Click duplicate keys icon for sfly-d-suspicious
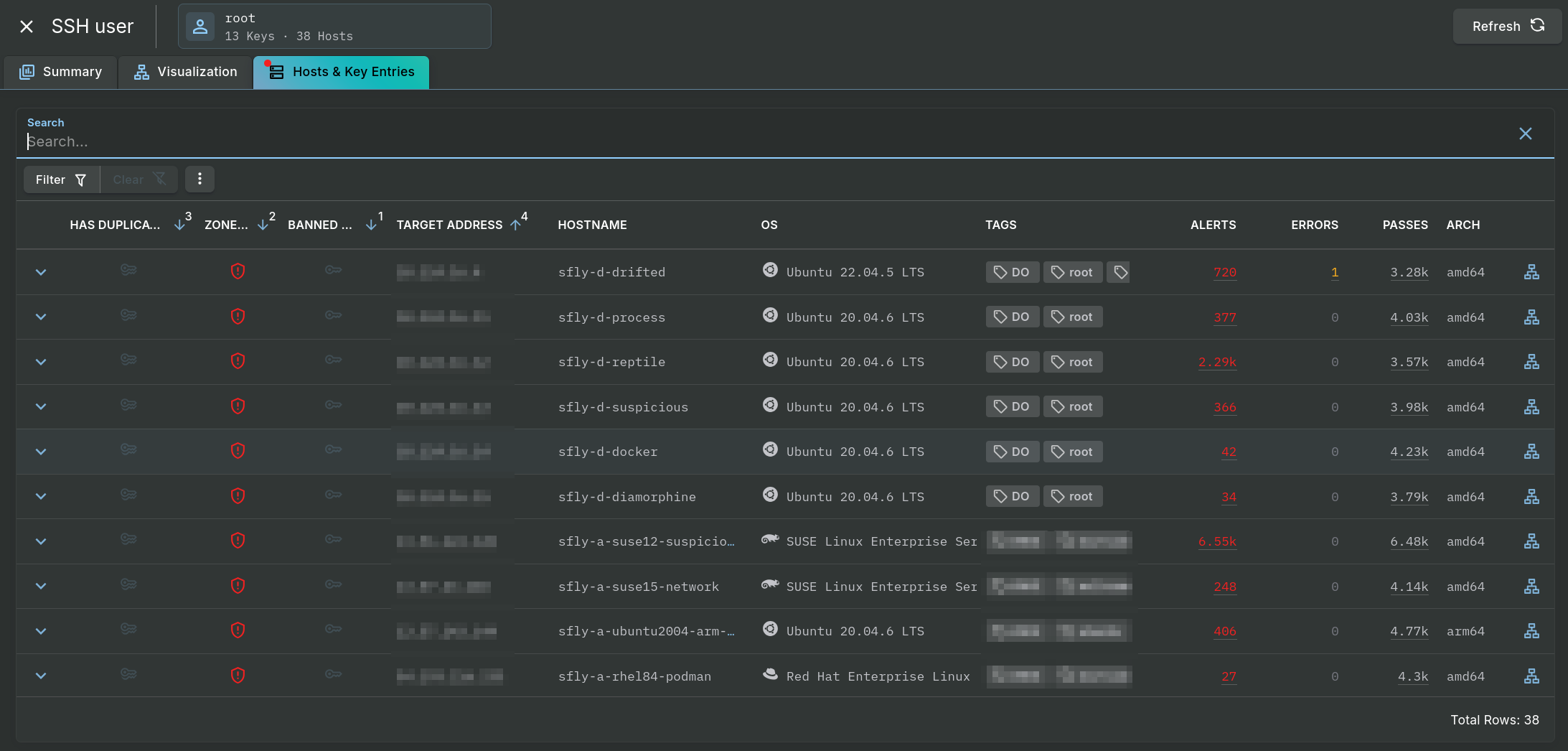Screen dimensions: 1568x751 pos(128,405)
